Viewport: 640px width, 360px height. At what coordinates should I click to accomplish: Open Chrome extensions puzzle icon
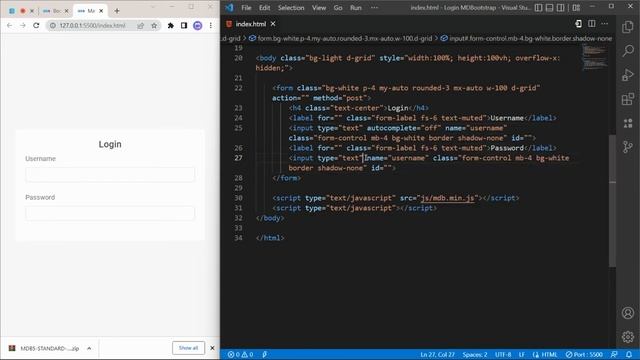point(171,25)
